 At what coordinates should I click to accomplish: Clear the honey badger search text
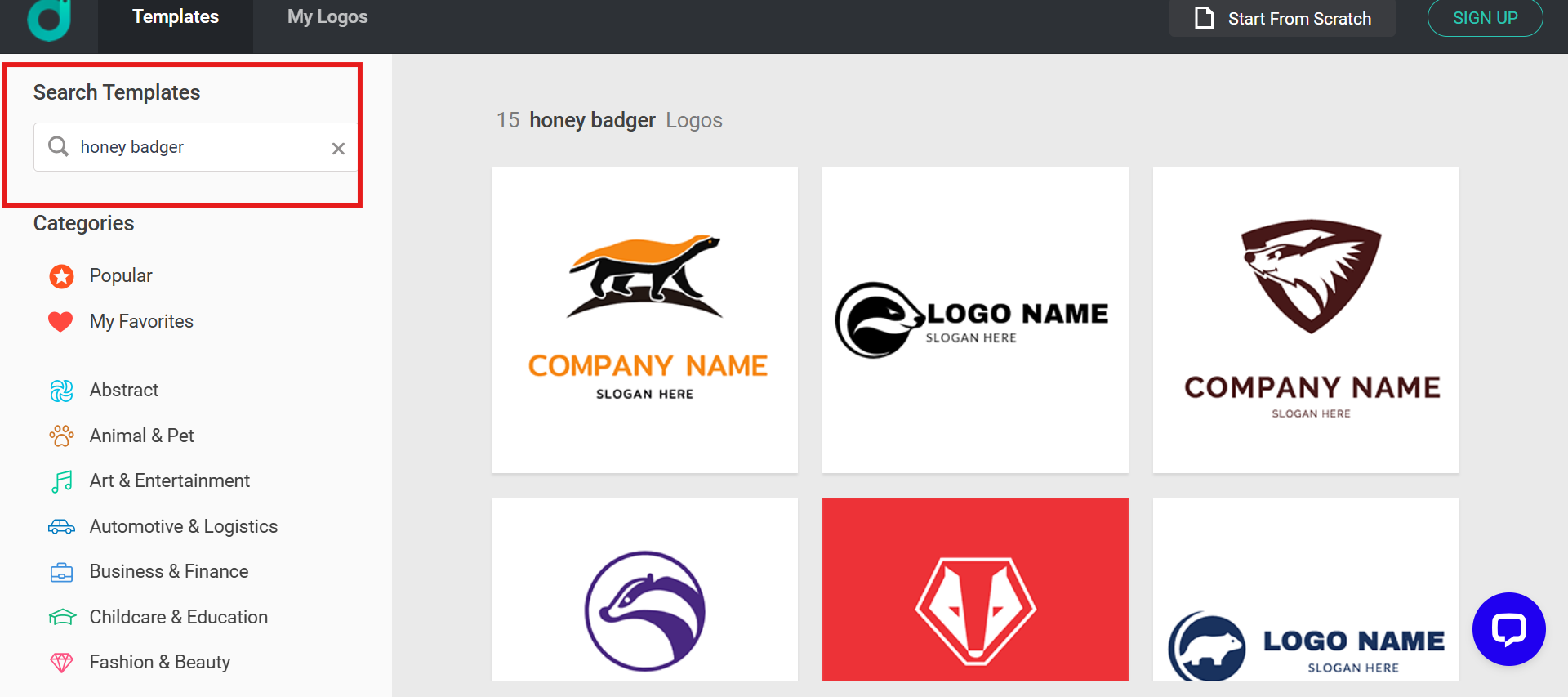tap(338, 149)
